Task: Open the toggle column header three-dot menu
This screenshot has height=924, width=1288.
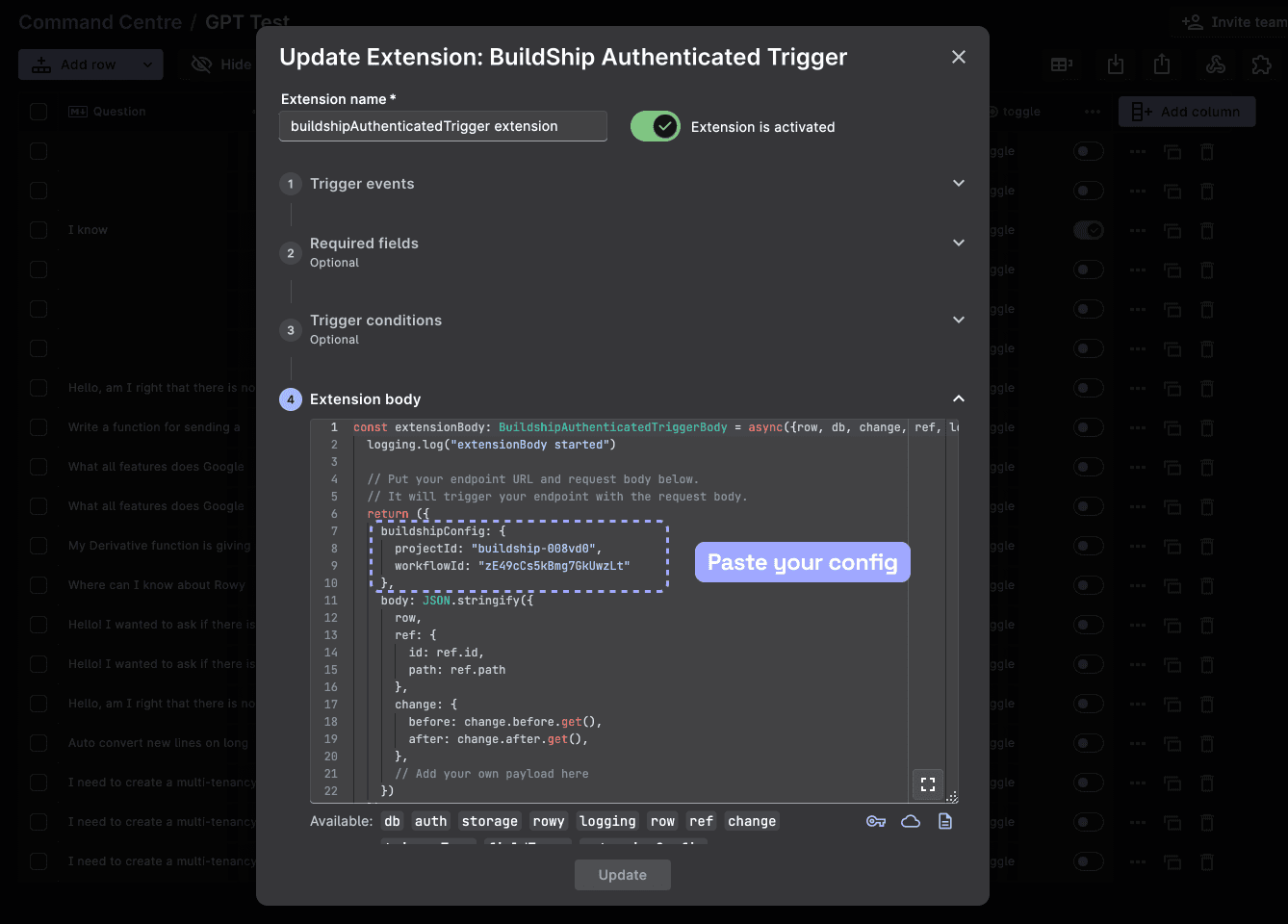Action: (x=1093, y=112)
